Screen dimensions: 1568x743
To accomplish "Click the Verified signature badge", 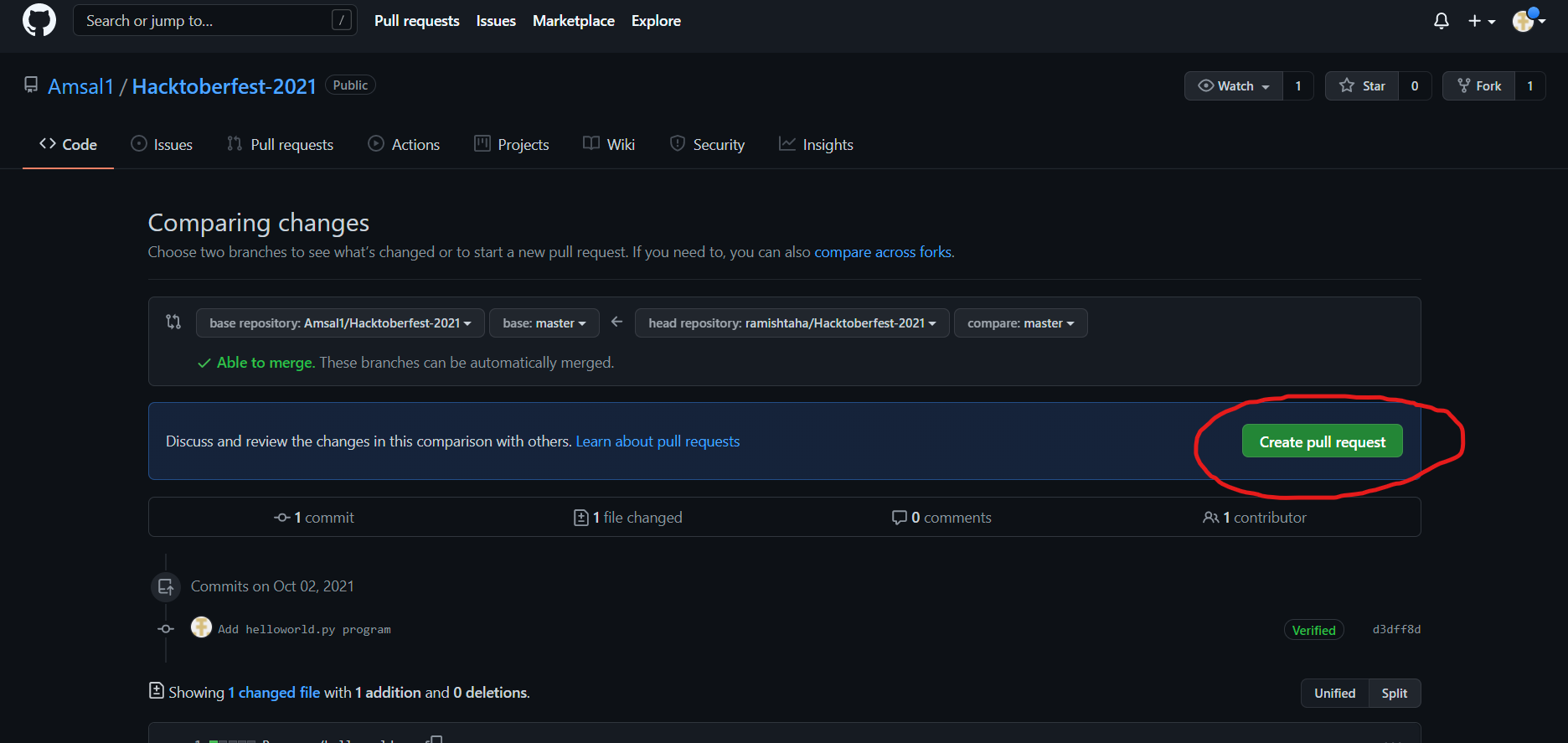I will click(1313, 630).
